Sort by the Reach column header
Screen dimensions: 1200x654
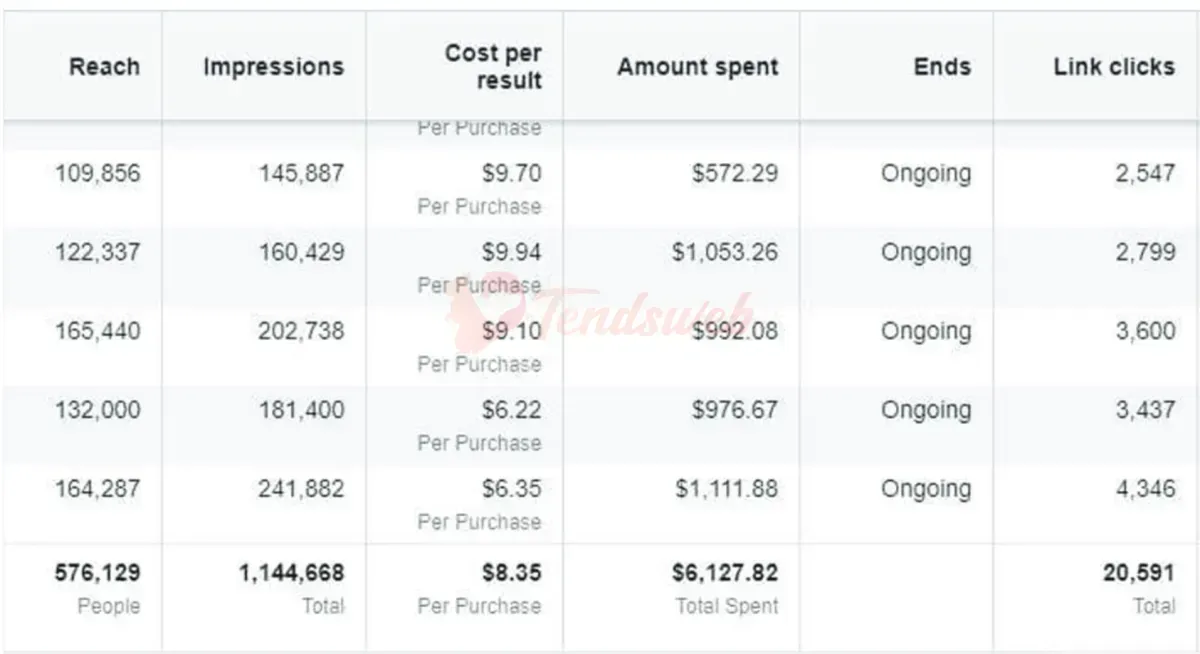[x=104, y=67]
